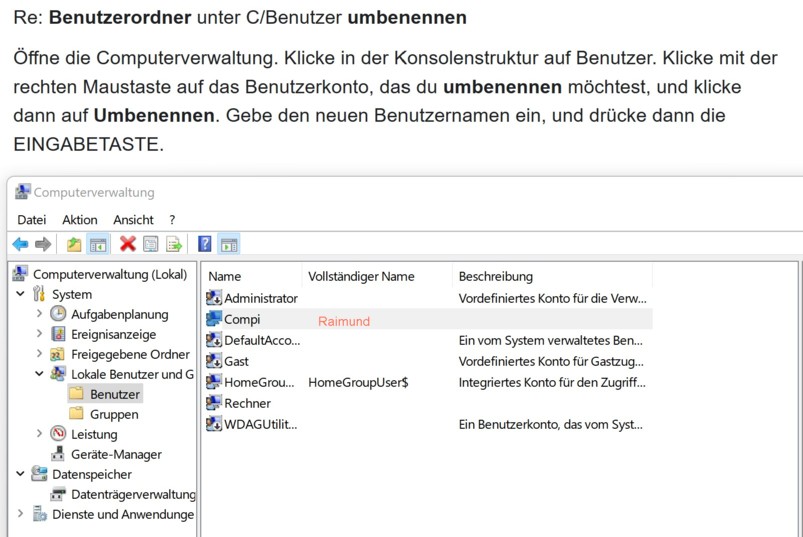Image resolution: width=803 pixels, height=537 pixels.
Task: Expand the Freigegebene Ordner node
Action: coord(39,353)
